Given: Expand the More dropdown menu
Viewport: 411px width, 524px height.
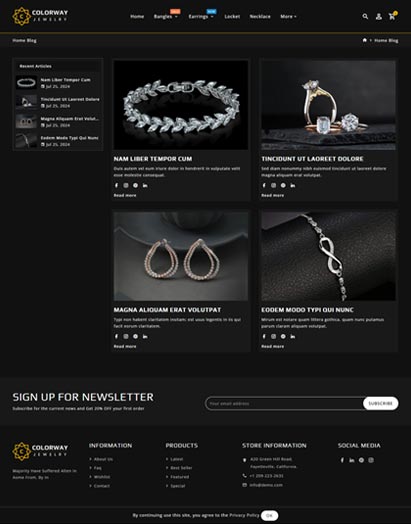Looking at the screenshot, I should coord(288,16).
